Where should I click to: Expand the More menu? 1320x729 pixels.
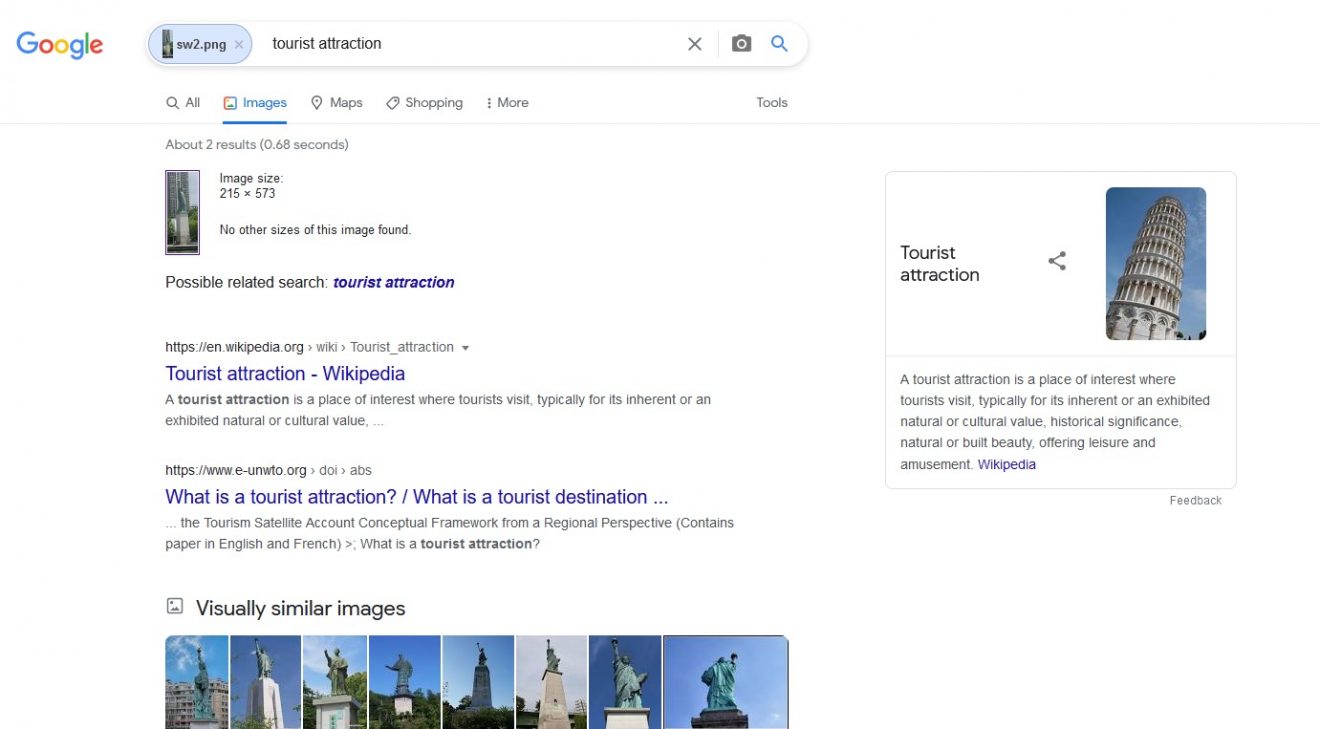507,103
